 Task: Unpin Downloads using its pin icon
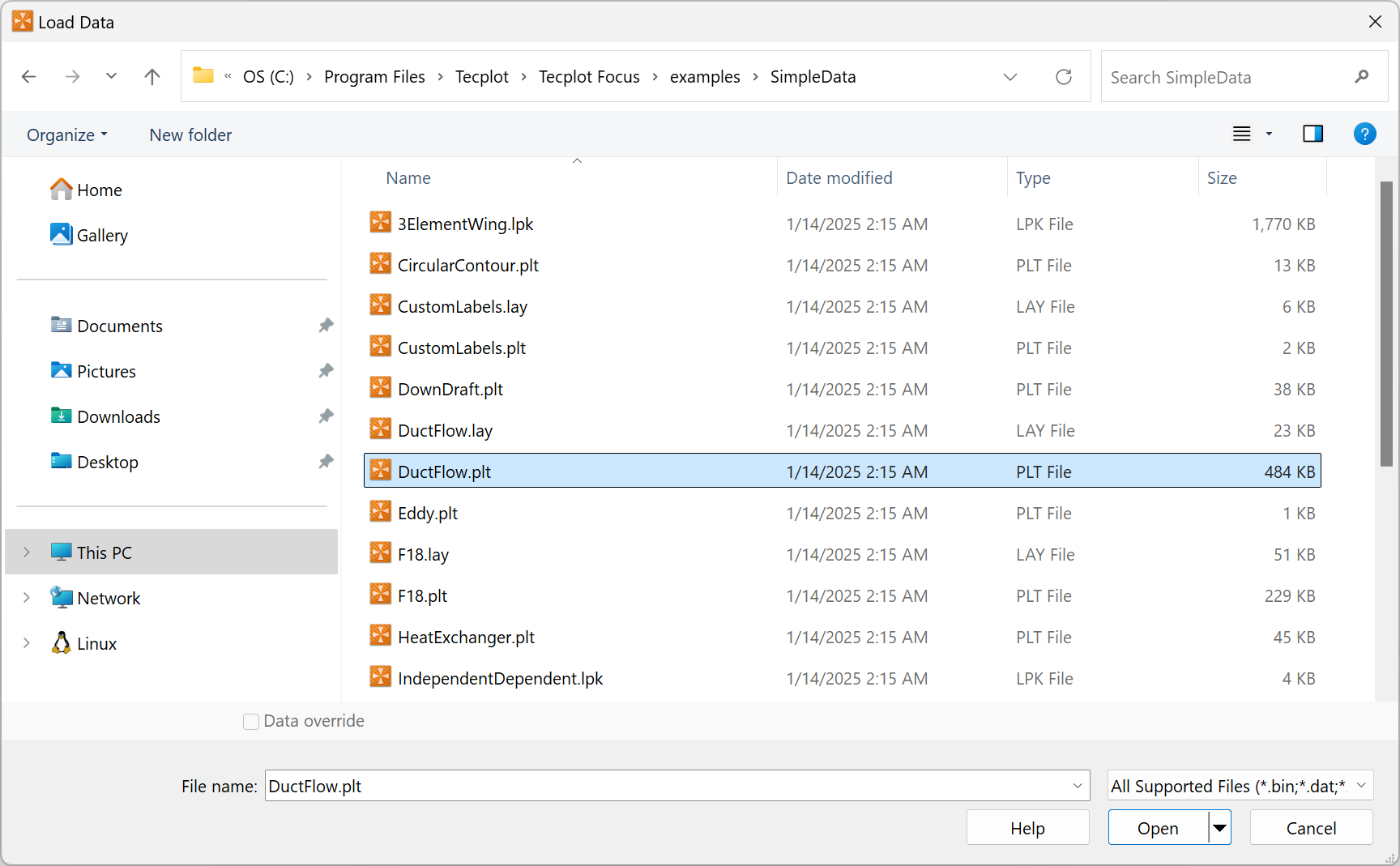(326, 416)
